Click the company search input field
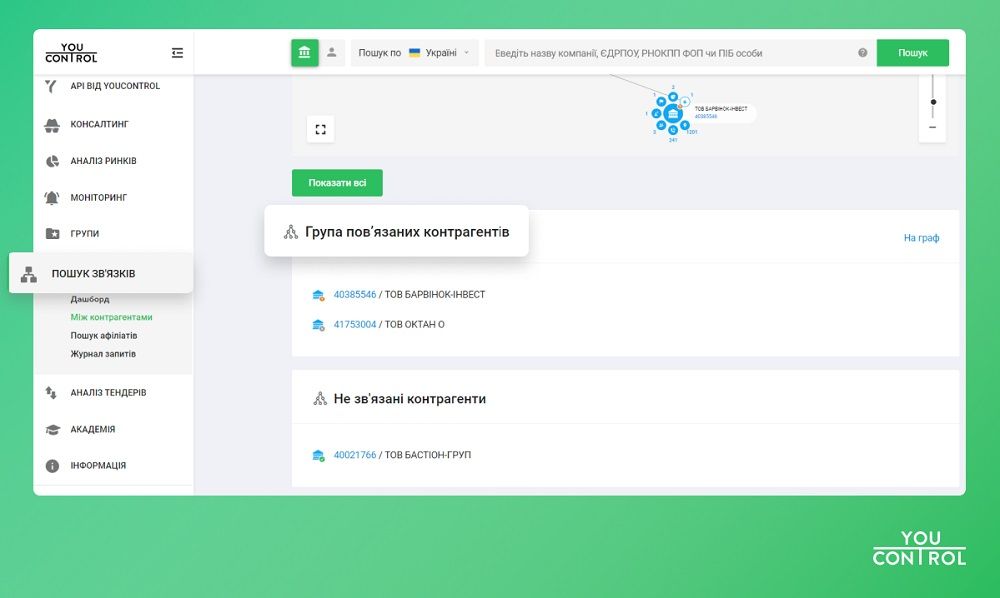The height and width of the screenshot is (598, 1000). click(670, 53)
